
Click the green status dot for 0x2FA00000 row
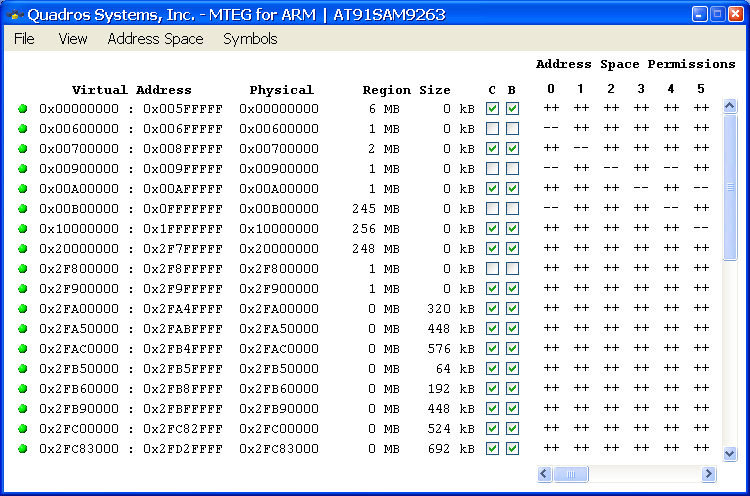pyautogui.click(x=22, y=309)
